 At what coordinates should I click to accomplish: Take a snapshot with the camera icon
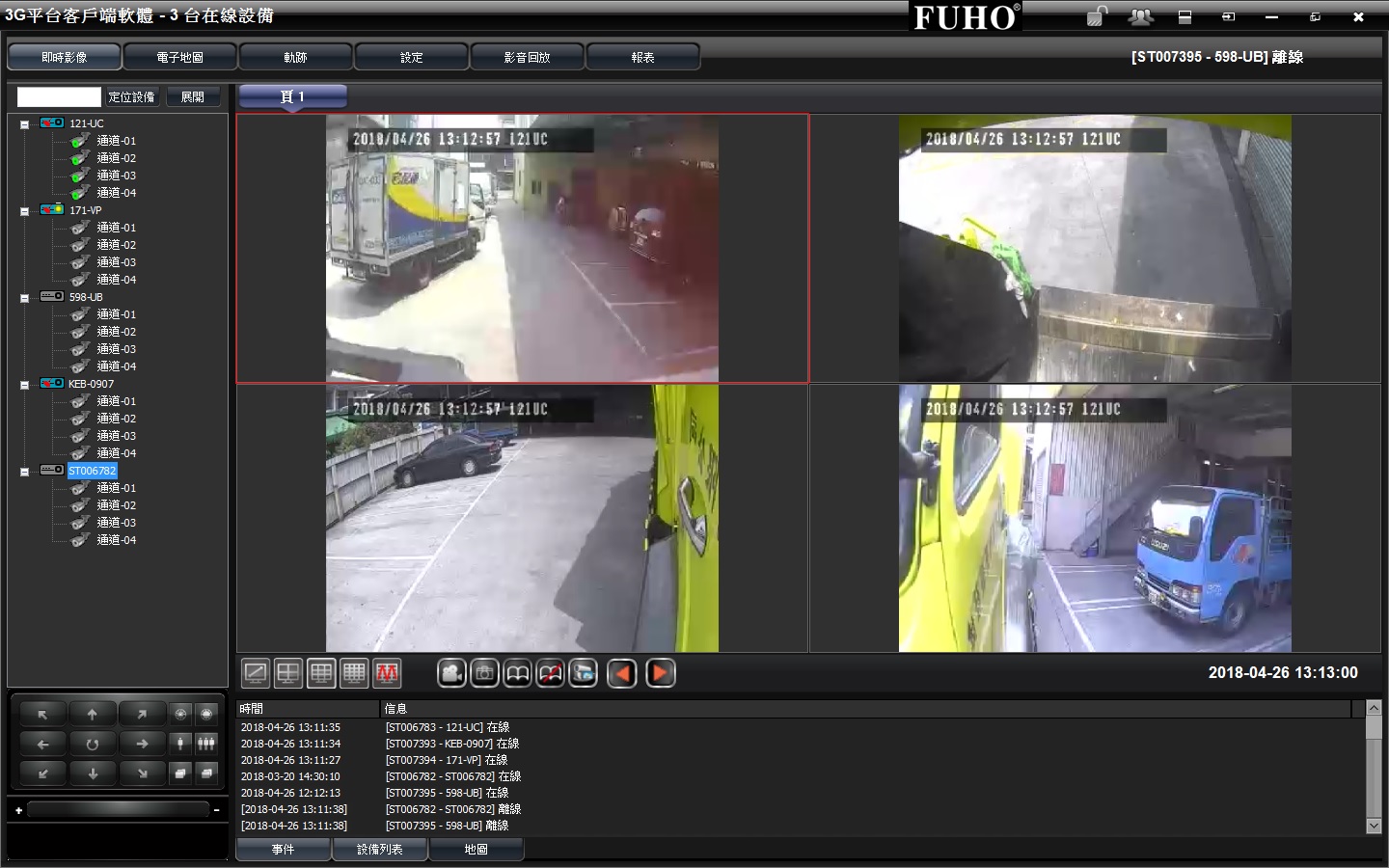coord(484,673)
